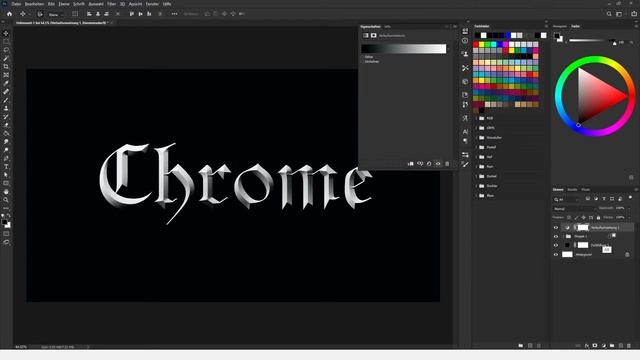Delete adjustment trash icon in Properties panel
Image resolution: width=640 pixels, height=360 pixels.
(x=447, y=164)
